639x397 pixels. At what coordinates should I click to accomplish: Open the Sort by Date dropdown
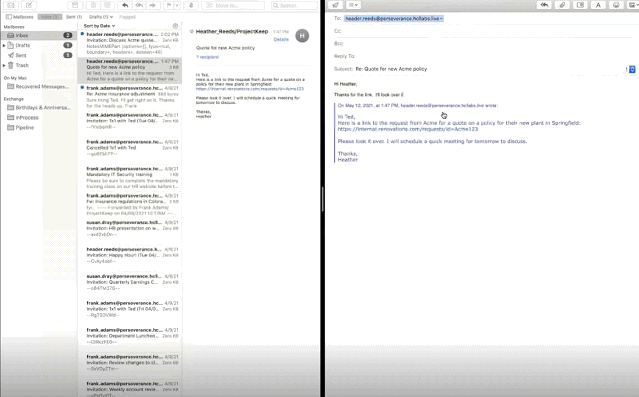(x=99, y=26)
